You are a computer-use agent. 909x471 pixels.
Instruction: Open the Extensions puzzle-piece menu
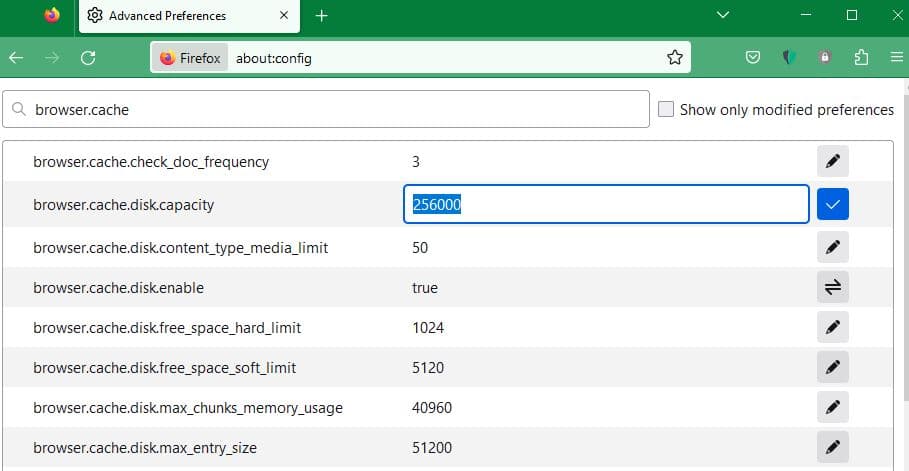(x=861, y=58)
